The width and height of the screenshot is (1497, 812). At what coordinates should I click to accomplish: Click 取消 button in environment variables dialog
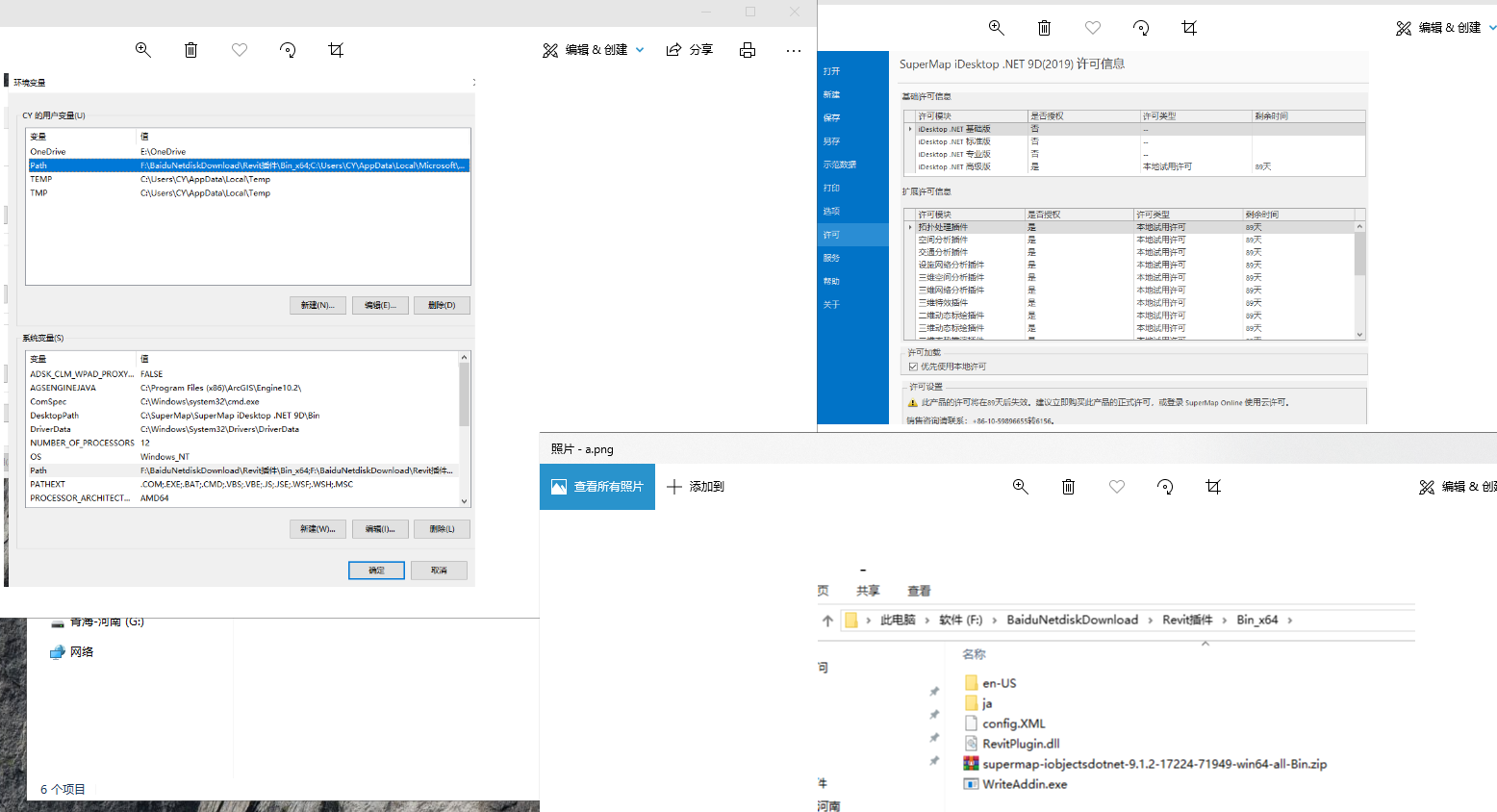coord(439,571)
